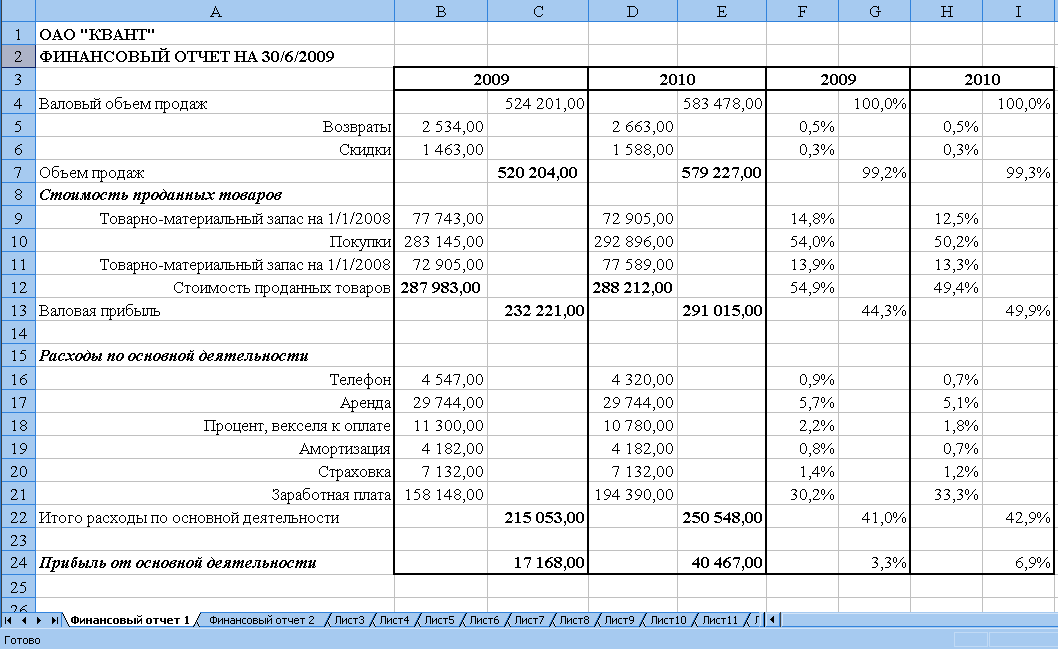The image size is (1058, 649).
Task: Click the 579 227,00 bold value
Action: click(x=721, y=172)
